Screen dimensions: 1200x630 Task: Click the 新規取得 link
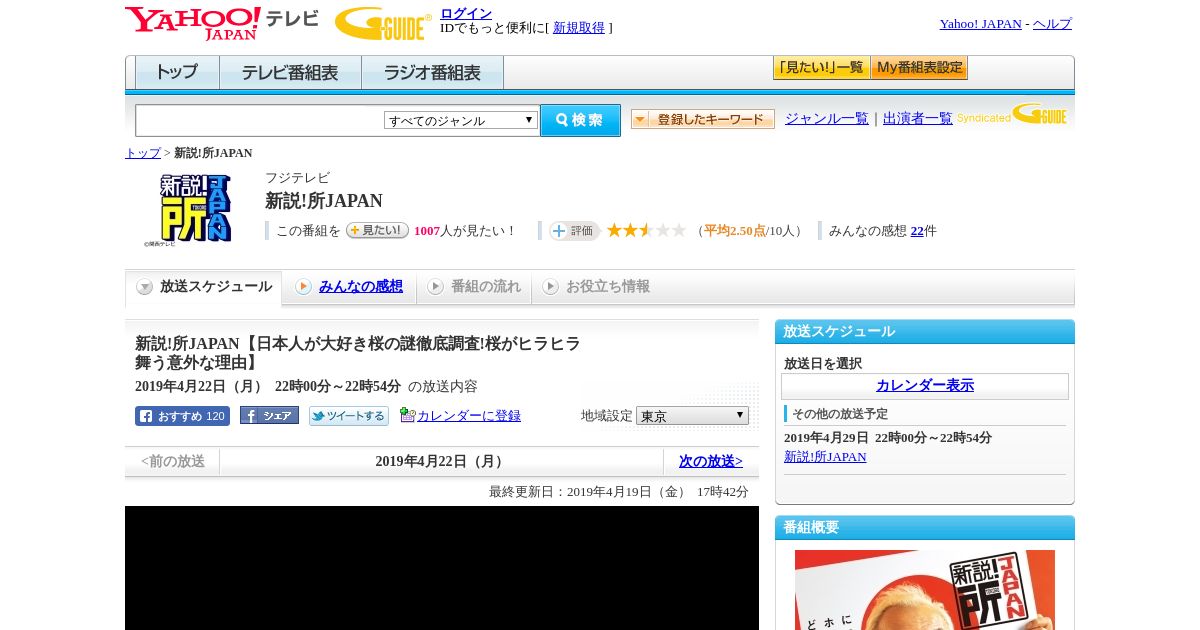click(x=579, y=28)
